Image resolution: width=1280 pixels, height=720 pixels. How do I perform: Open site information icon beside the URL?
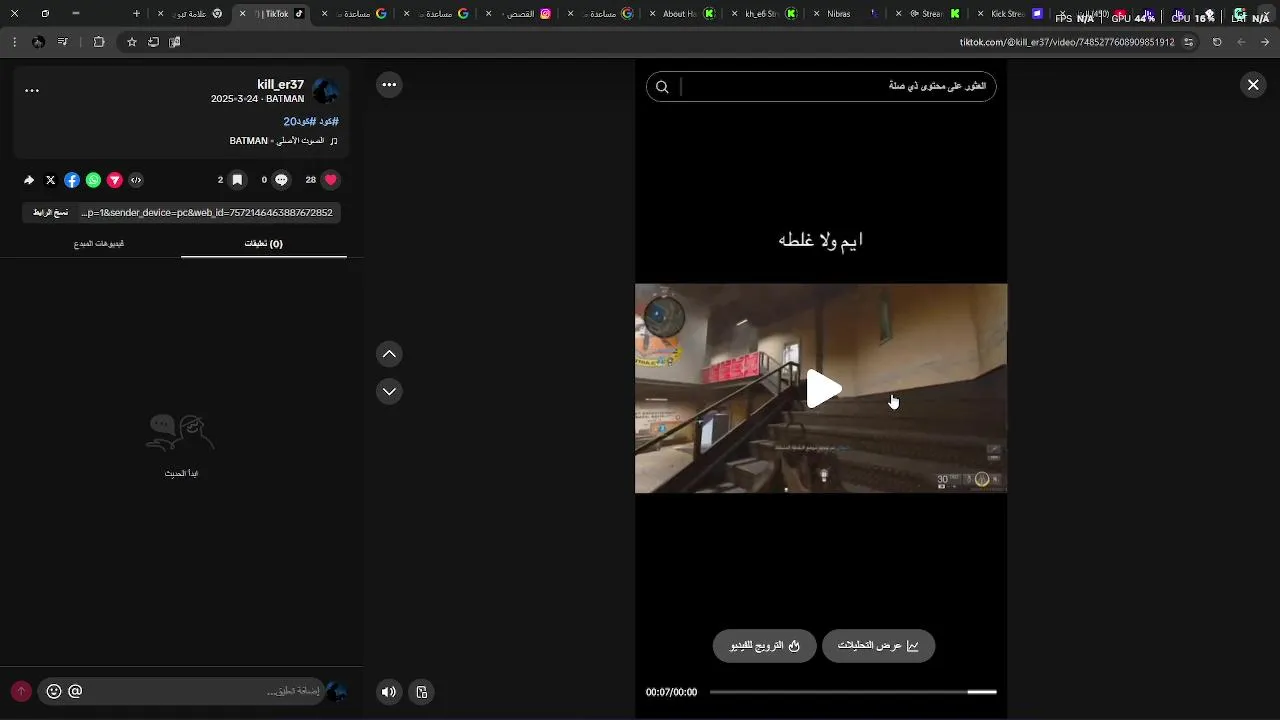click(x=1189, y=42)
